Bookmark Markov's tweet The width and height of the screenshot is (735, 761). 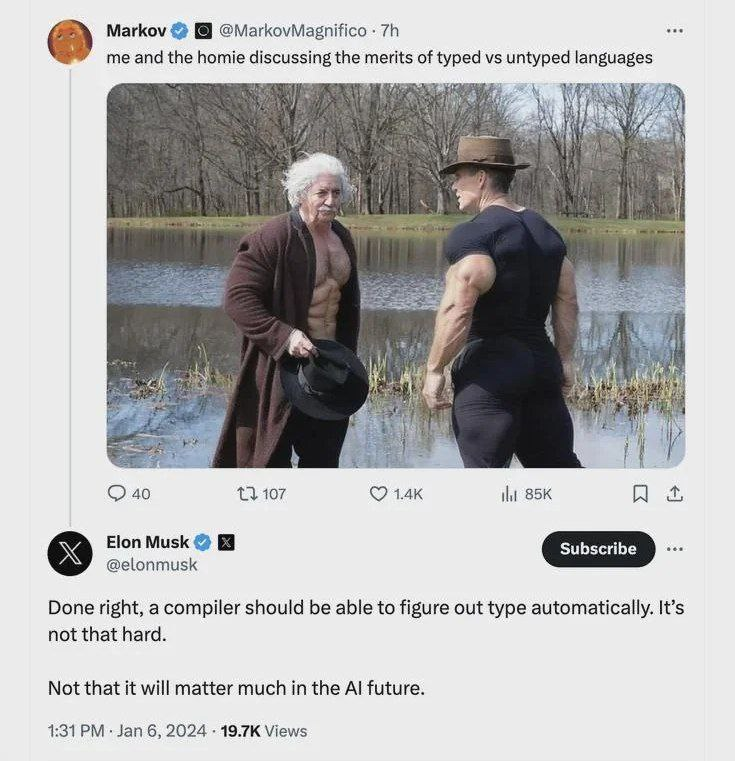(x=641, y=493)
